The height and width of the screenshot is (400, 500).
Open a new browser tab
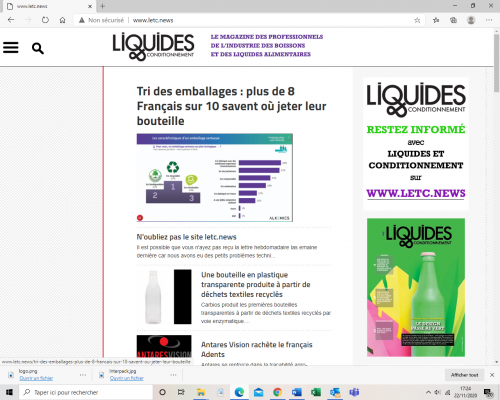[x=102, y=6]
